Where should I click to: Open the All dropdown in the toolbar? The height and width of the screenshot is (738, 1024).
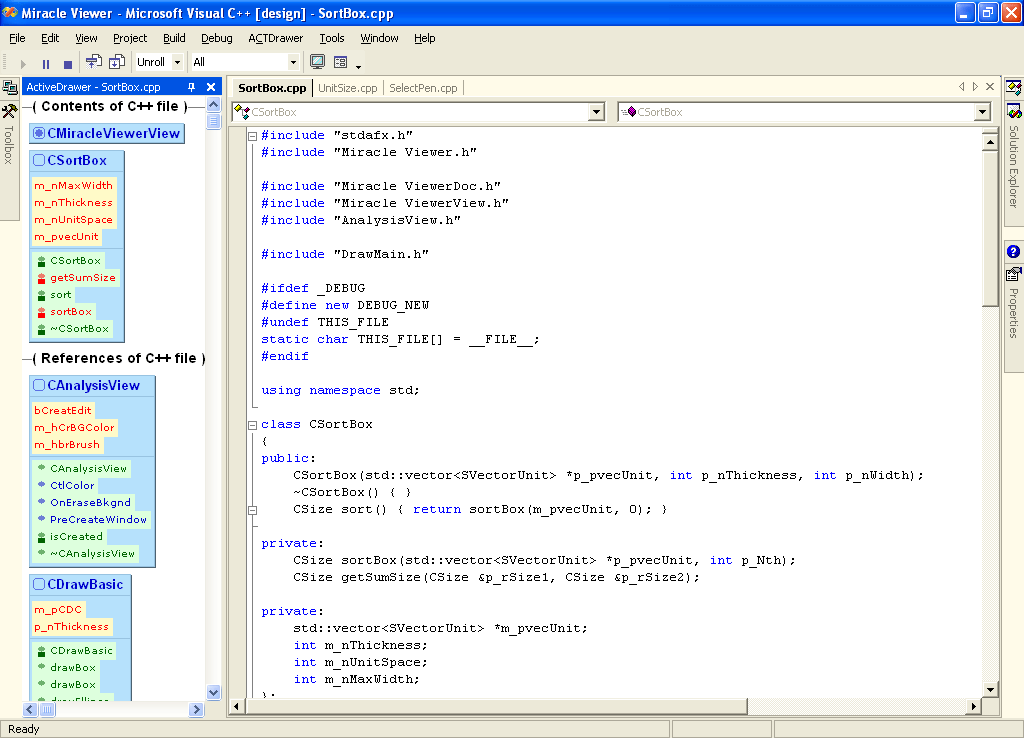pyautogui.click(x=293, y=62)
